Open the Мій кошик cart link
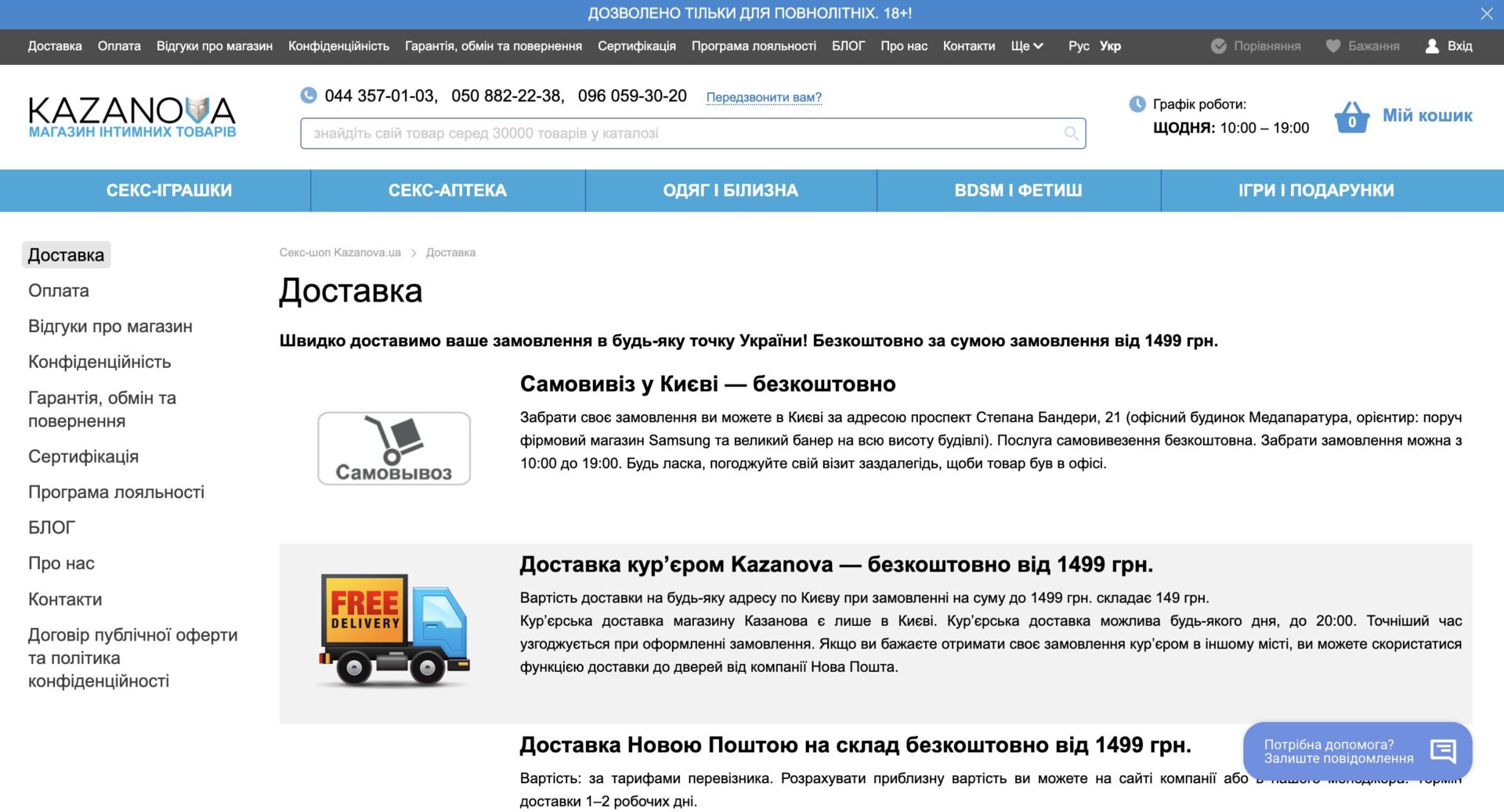The height and width of the screenshot is (812, 1504). point(1427,115)
